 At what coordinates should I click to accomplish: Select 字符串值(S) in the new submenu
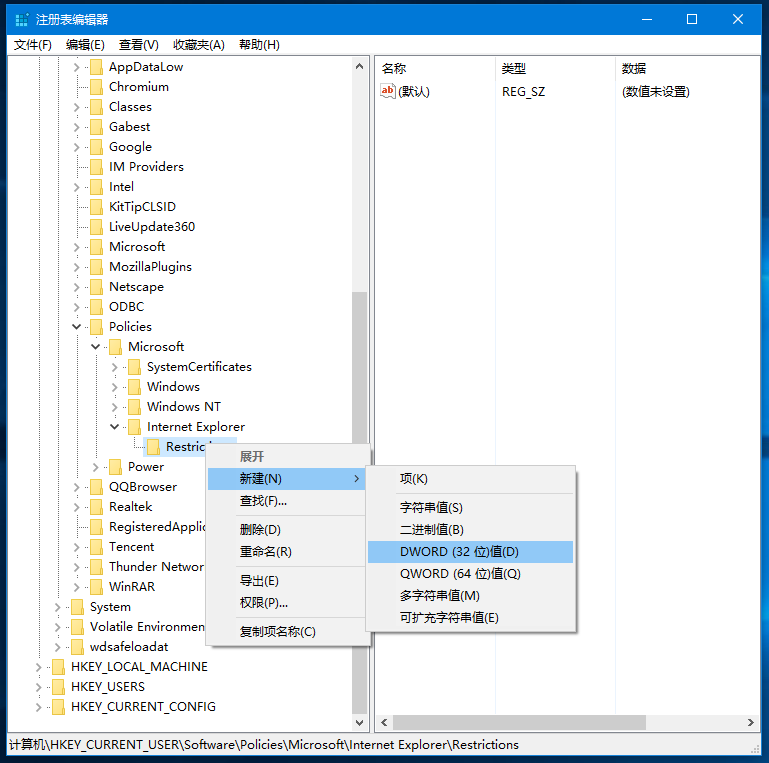pyautogui.click(x=431, y=508)
